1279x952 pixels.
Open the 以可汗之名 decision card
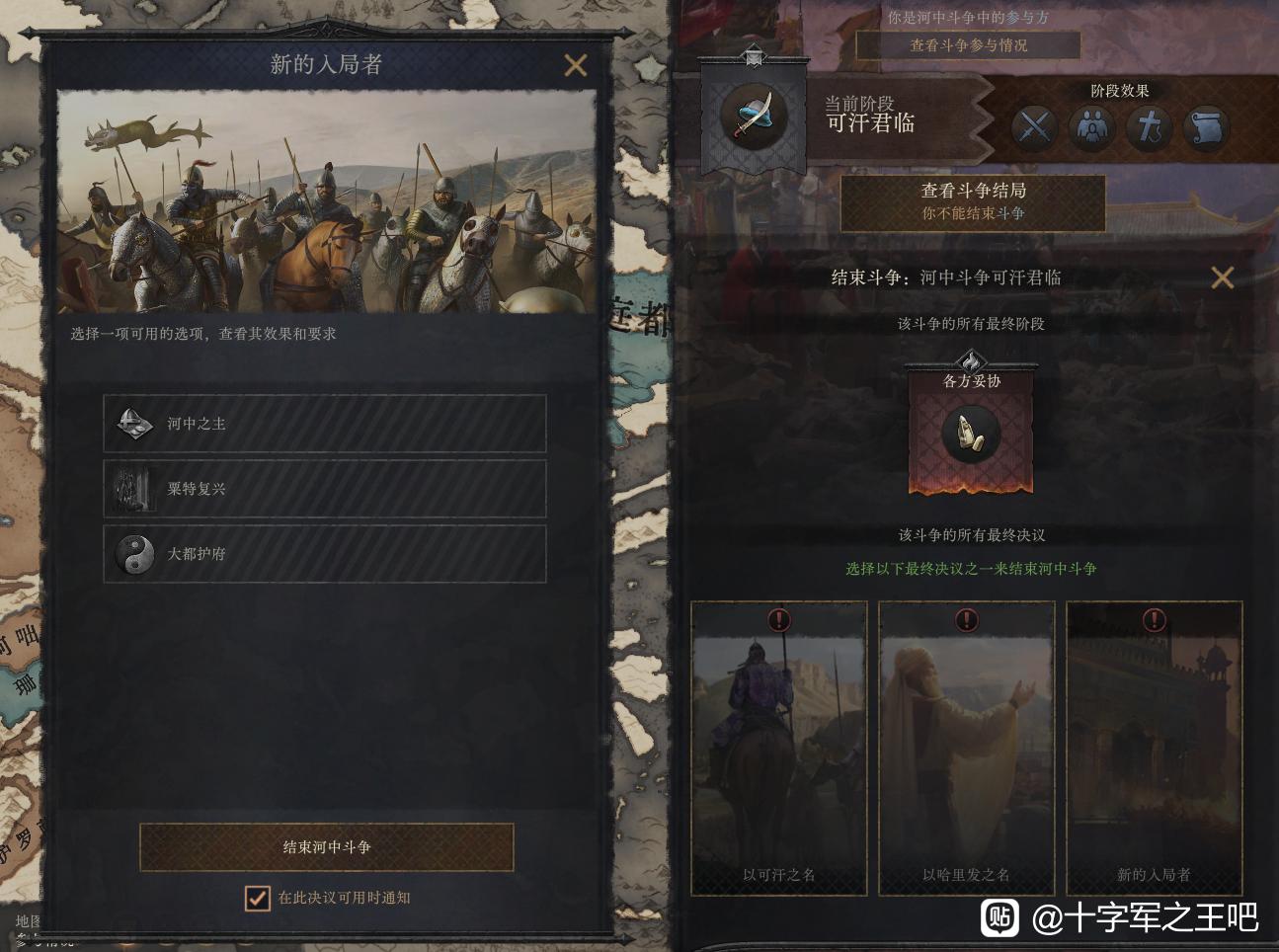click(x=779, y=749)
